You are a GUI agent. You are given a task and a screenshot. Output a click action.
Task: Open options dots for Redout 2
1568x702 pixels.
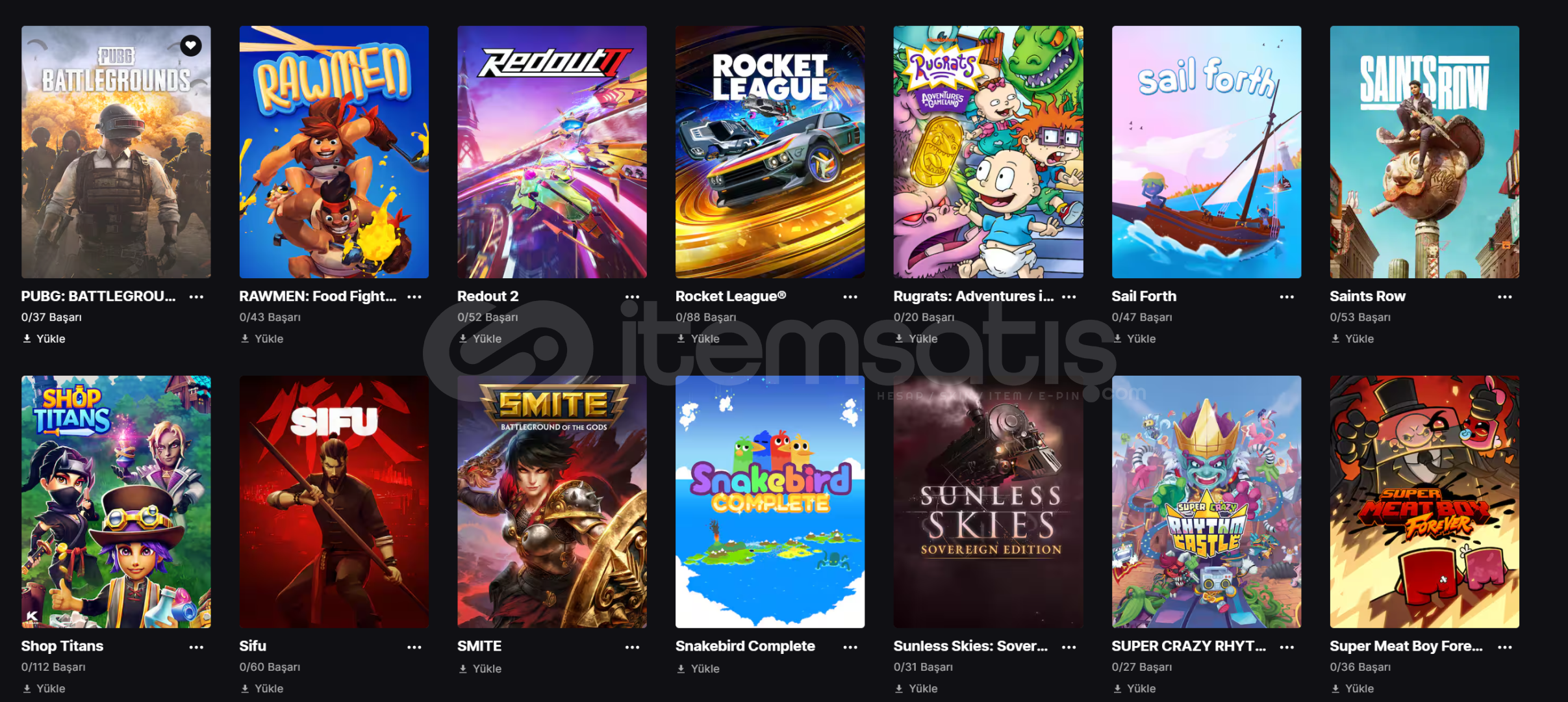pyautogui.click(x=633, y=297)
